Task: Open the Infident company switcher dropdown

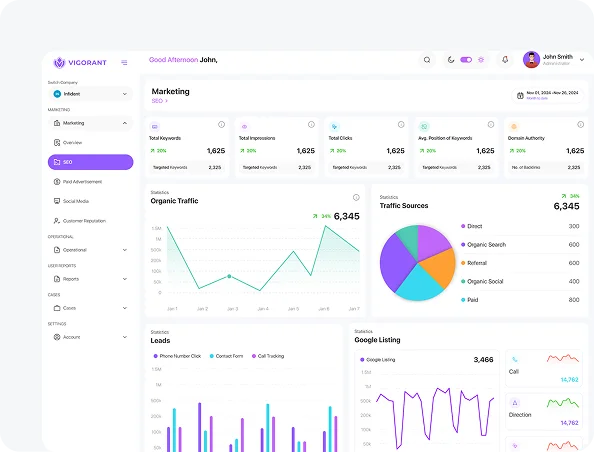Action: [x=91, y=94]
